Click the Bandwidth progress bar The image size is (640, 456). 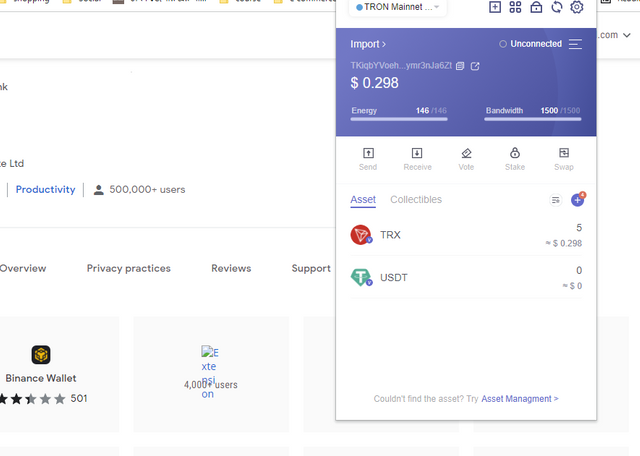[533, 119]
